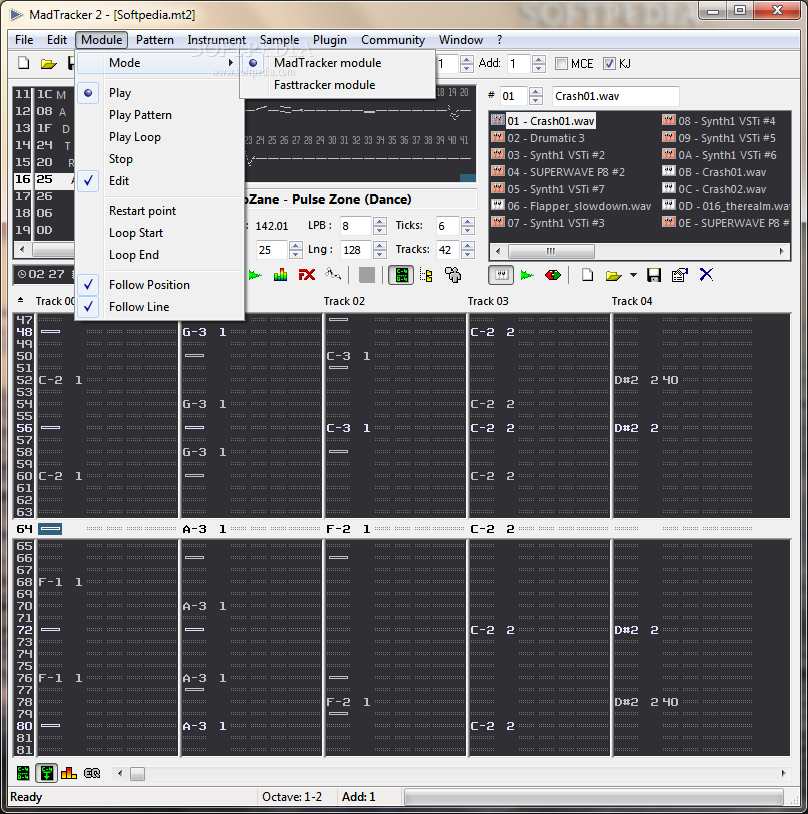This screenshot has width=808, height=814.
Task: Click the people icon in pattern toolbar
Action: tap(453, 275)
